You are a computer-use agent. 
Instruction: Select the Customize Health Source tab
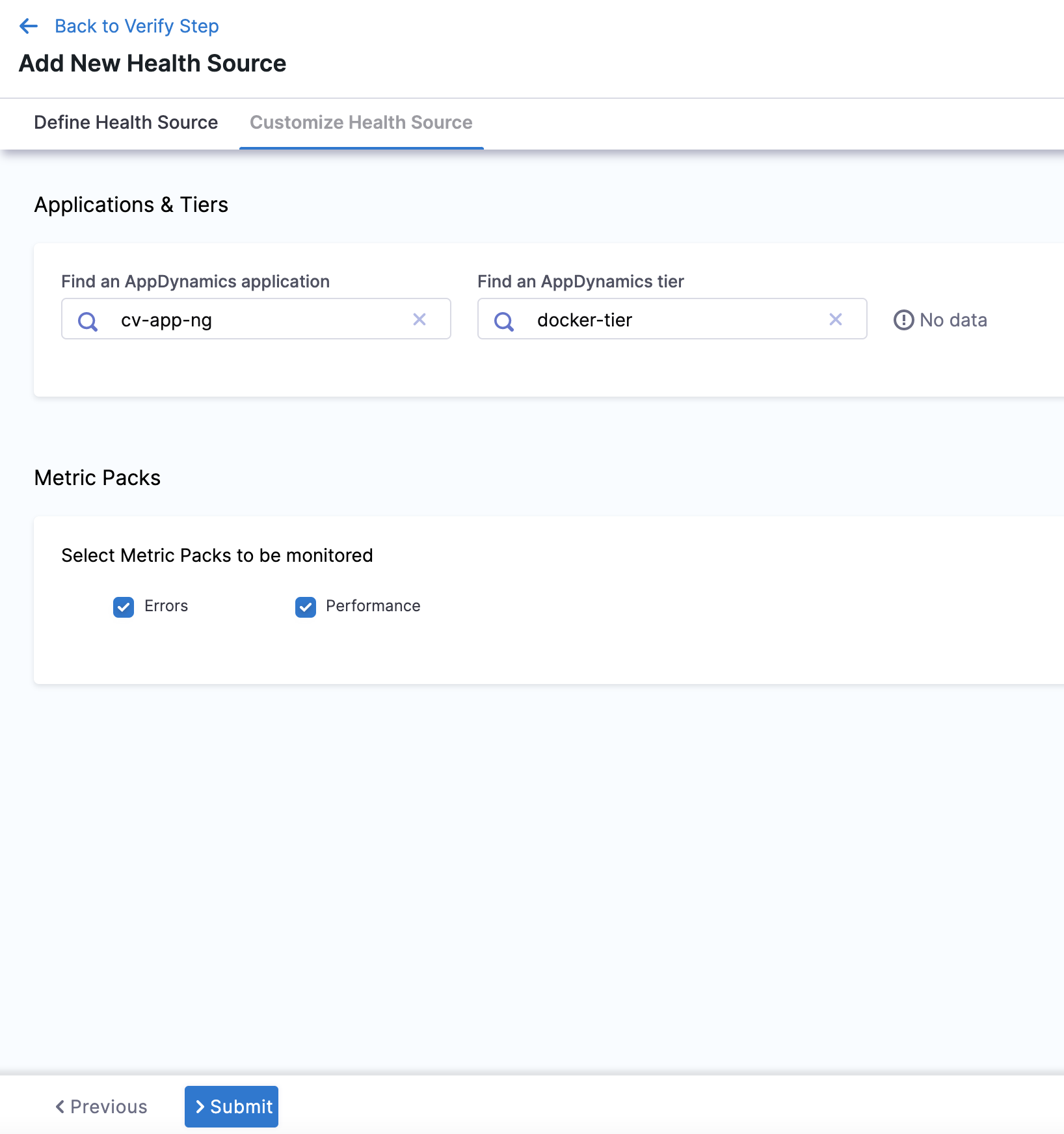point(361,122)
